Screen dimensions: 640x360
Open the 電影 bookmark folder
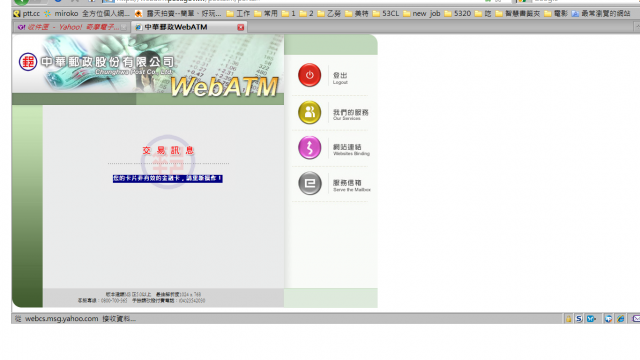point(556,13)
